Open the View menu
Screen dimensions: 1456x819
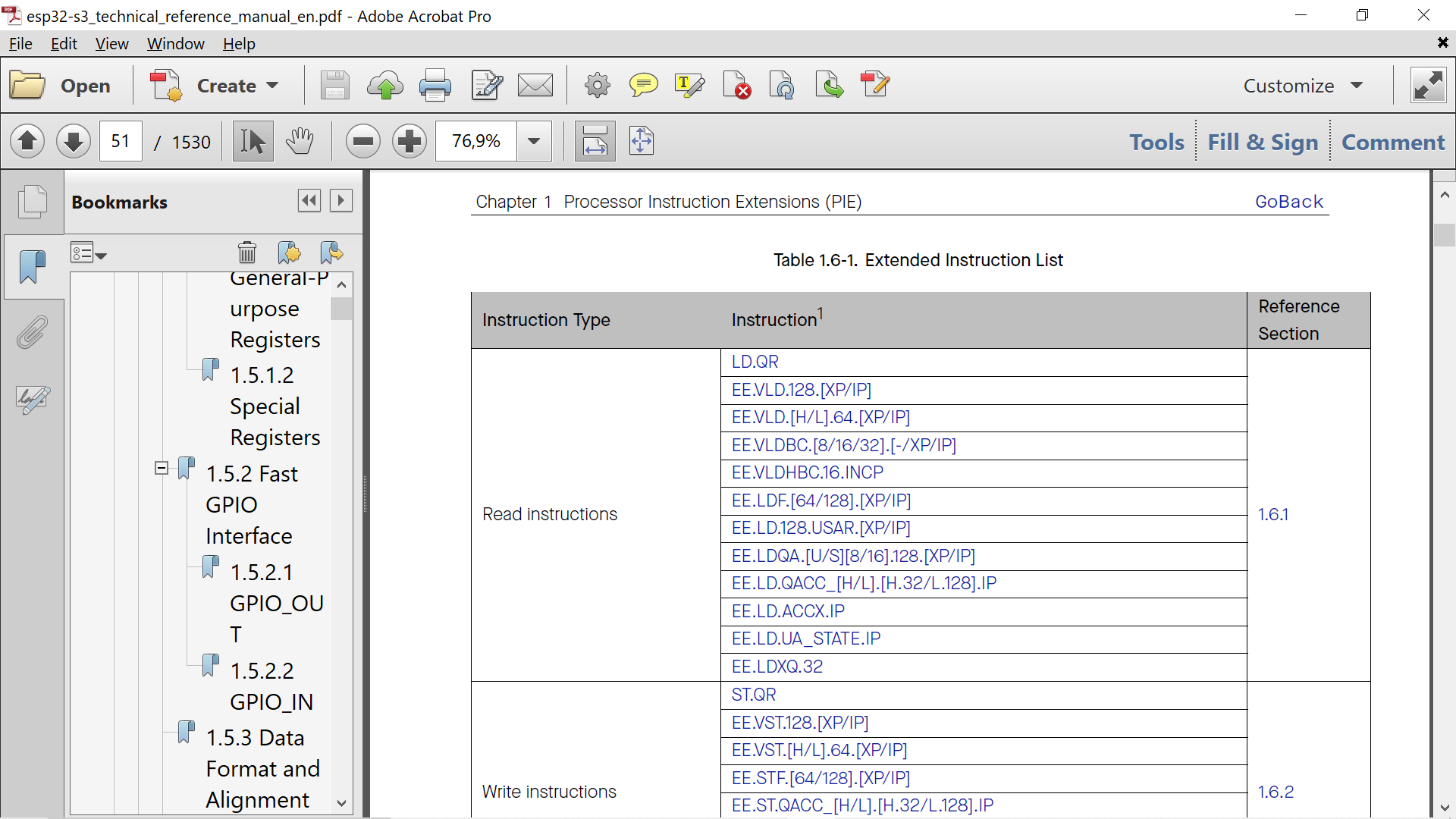[111, 44]
